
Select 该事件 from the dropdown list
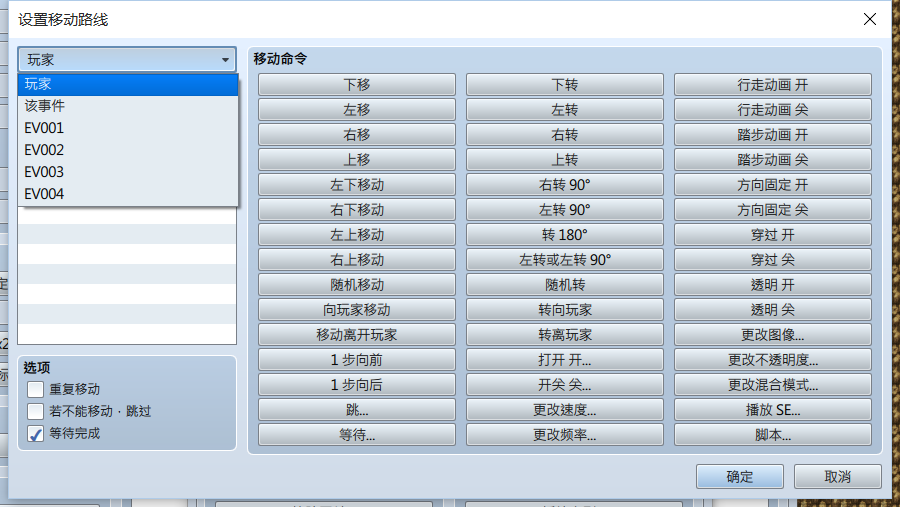click(128, 106)
